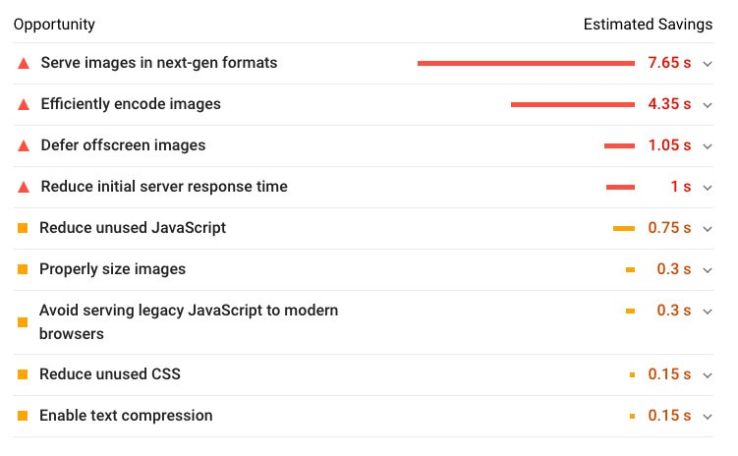
Task: Click red triangle by Reduce initial server response time
Action: 23,187
